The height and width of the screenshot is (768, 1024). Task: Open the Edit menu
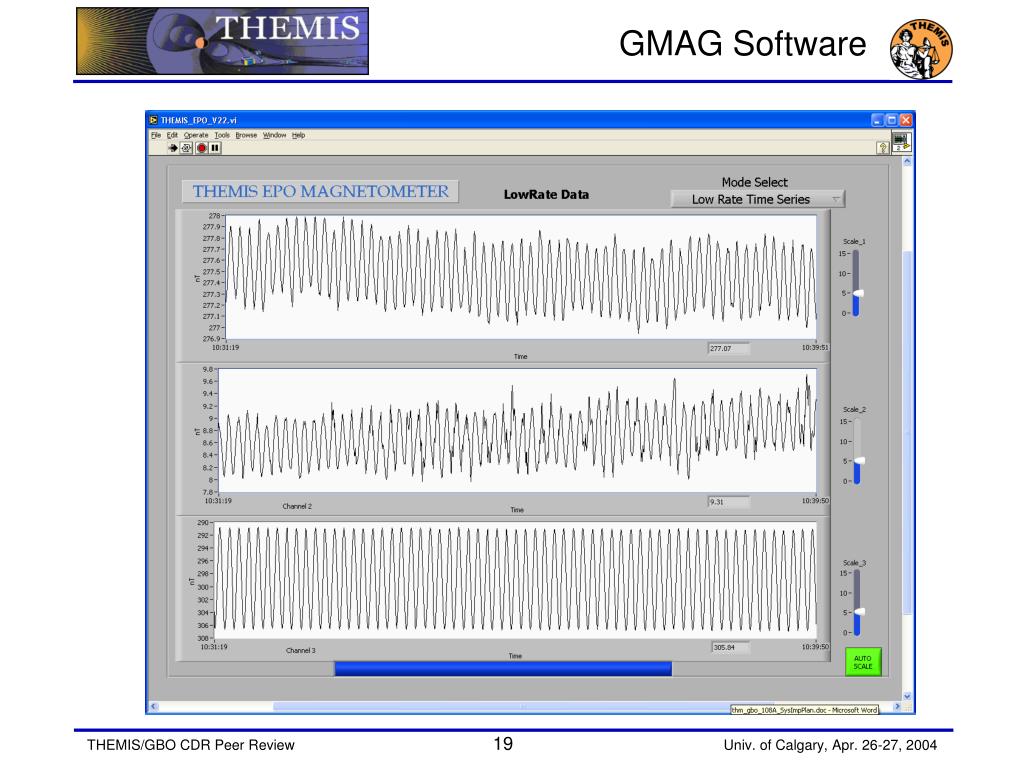pyautogui.click(x=172, y=135)
